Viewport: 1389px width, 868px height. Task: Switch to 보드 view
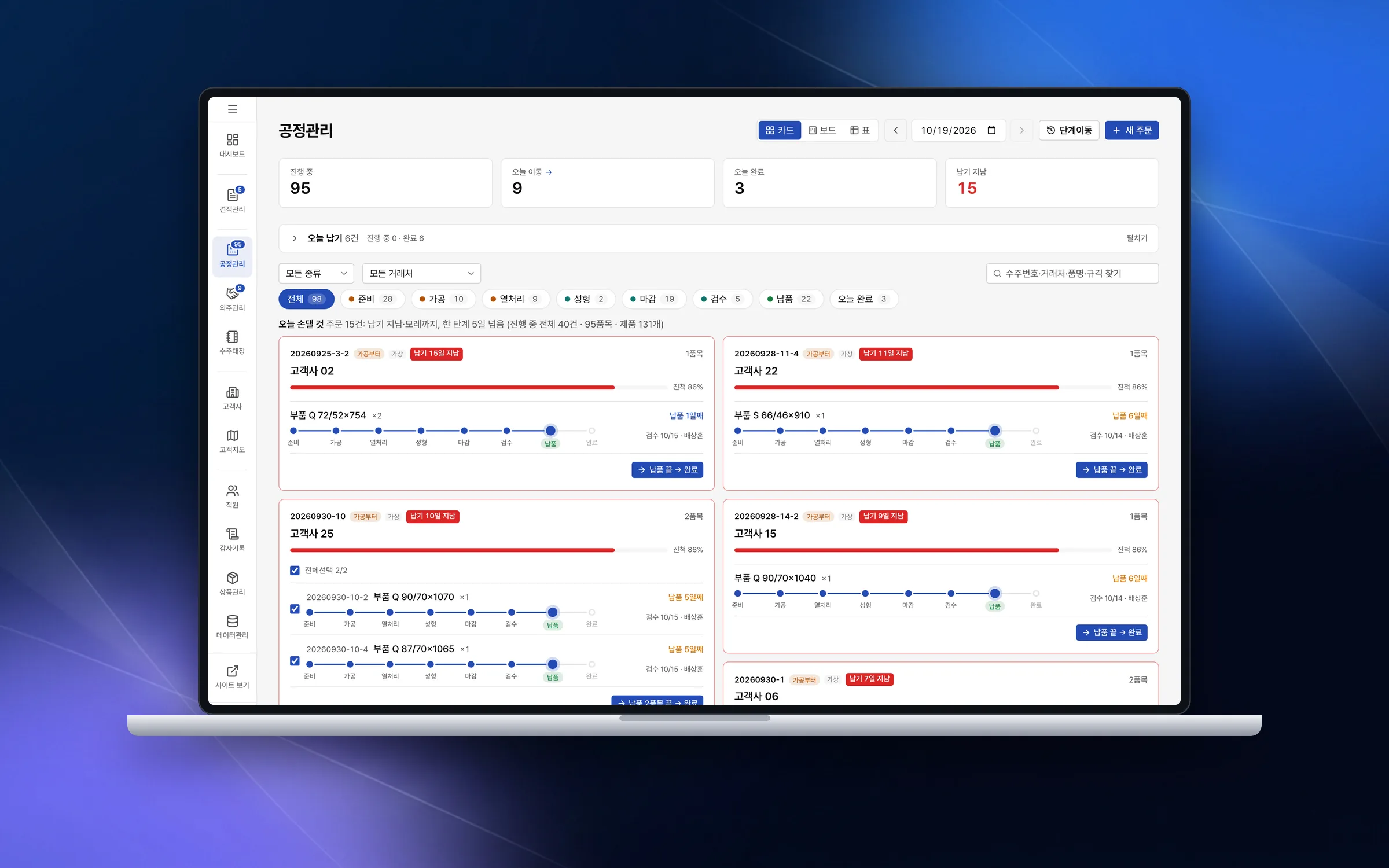(822, 130)
